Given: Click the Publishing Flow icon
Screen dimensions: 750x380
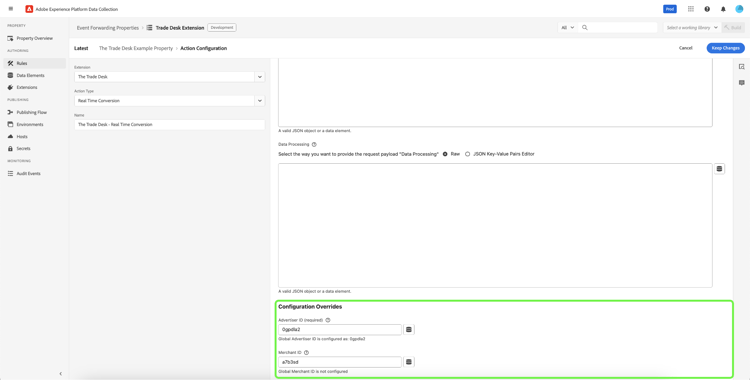Looking at the screenshot, I should pyautogui.click(x=11, y=112).
